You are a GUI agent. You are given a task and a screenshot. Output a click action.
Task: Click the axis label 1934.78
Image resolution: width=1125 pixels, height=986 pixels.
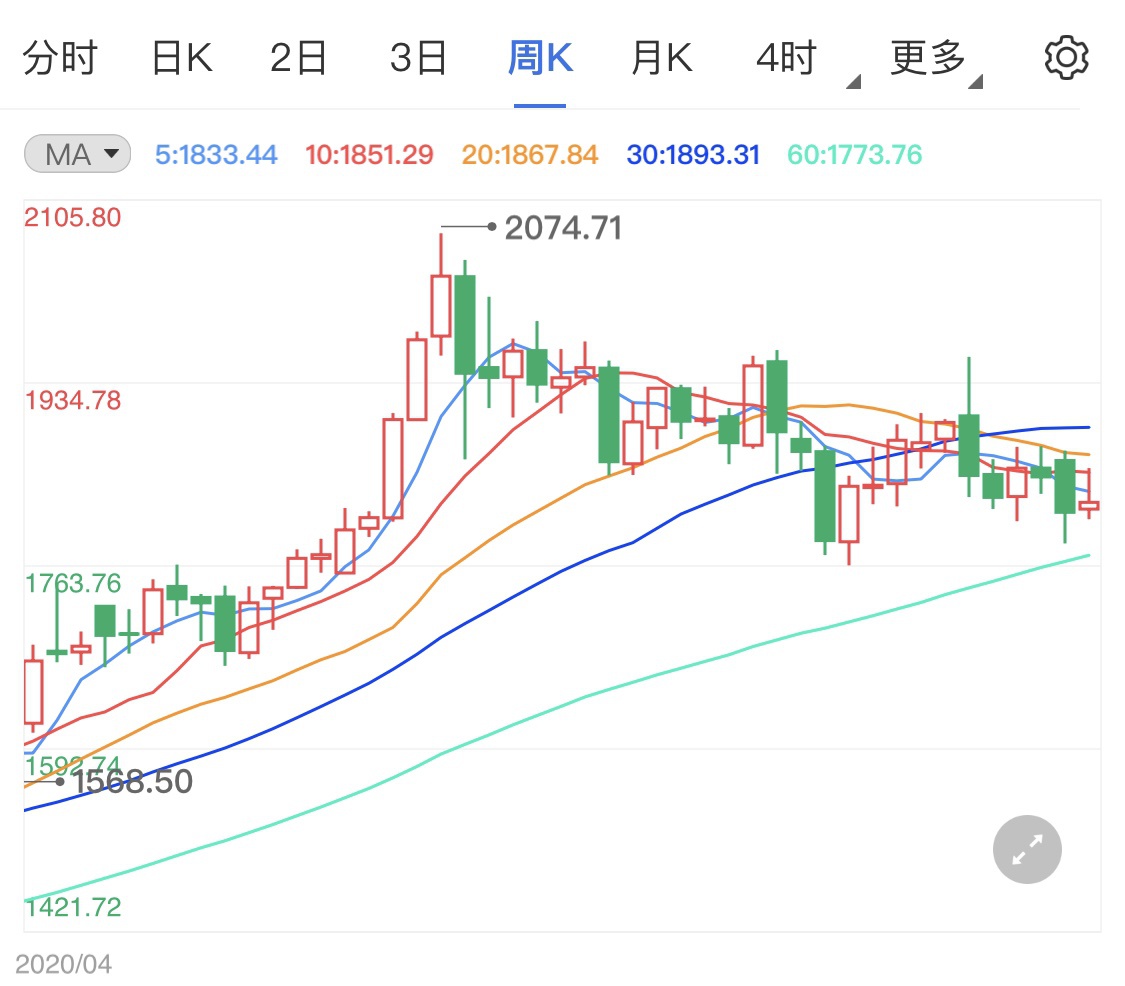point(72,400)
